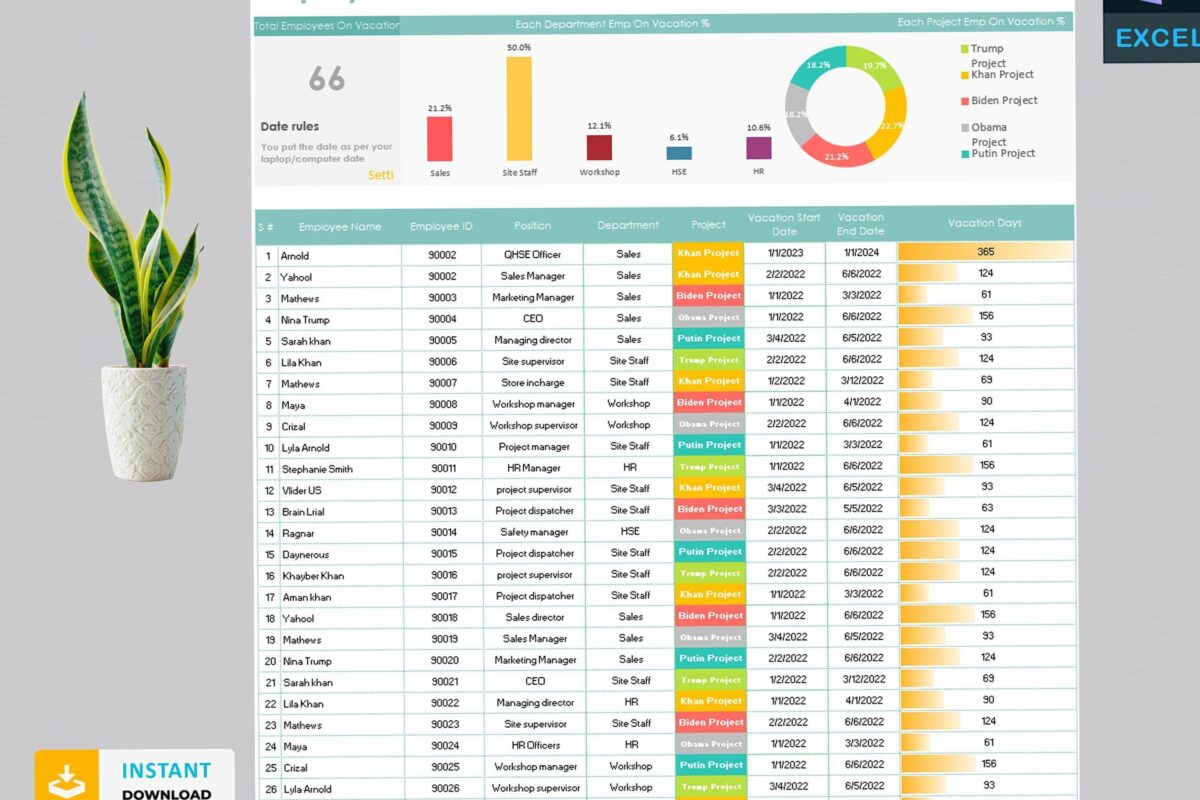This screenshot has height=800, width=1200.
Task: Open the Project column header filter
Action: tap(708, 225)
